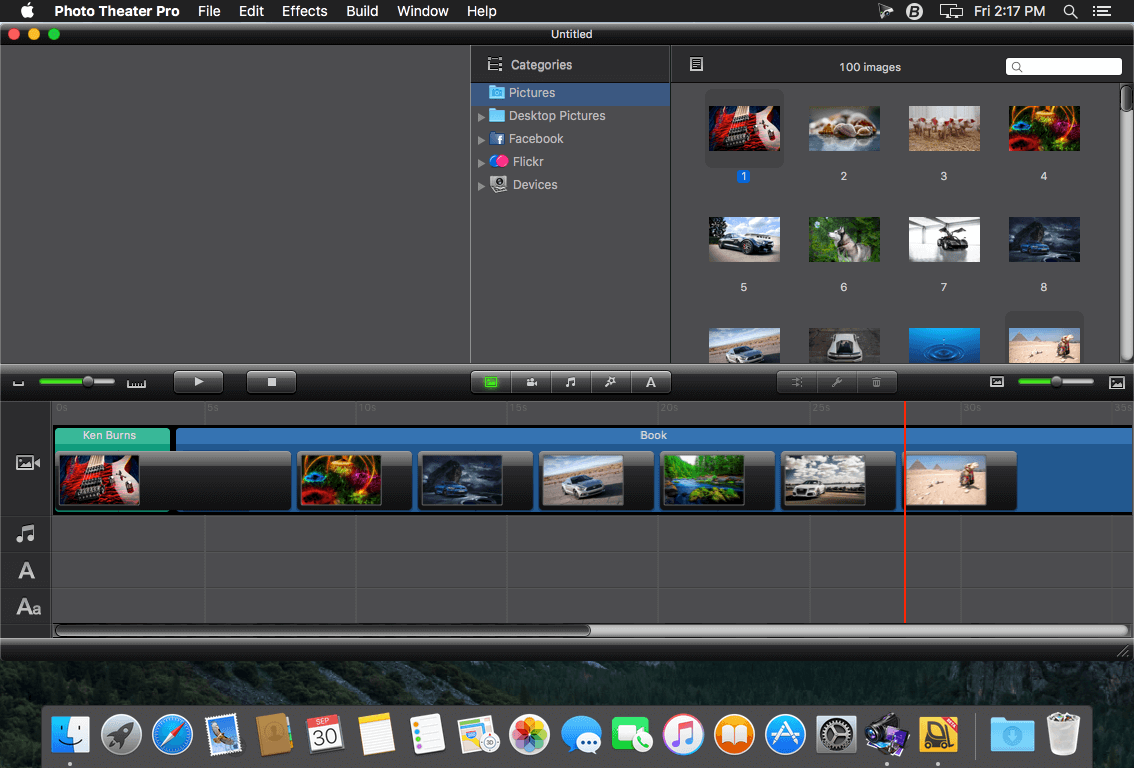Click the trash delete icon in toolbar
1134x768 pixels.
(x=877, y=383)
